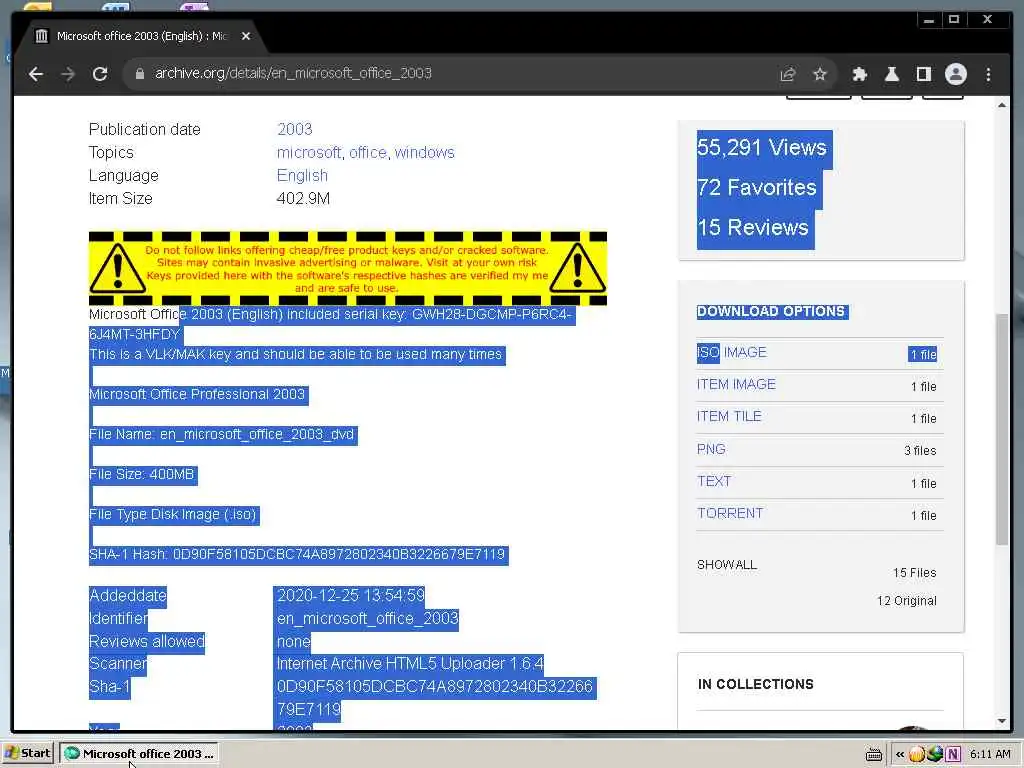
Task: Click the page scrollbar down arrow
Action: [1002, 722]
